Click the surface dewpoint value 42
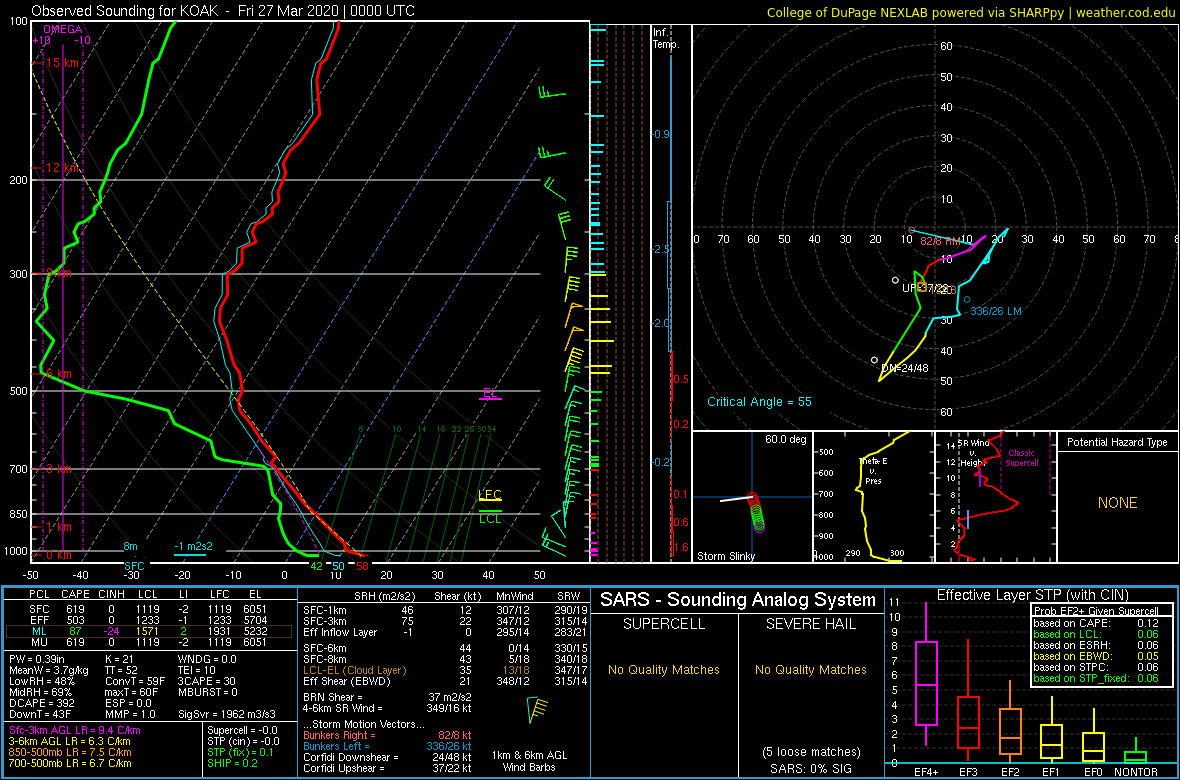Screen dimensions: 1180x780 pyautogui.click(x=316, y=566)
